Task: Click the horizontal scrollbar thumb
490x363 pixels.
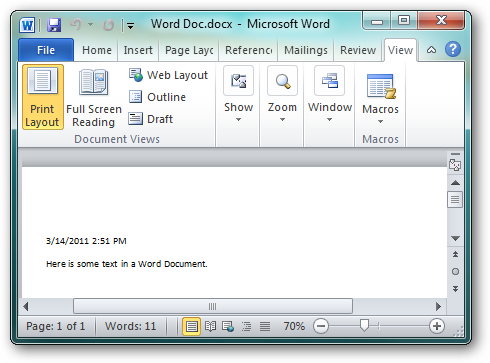Action: tap(213, 306)
